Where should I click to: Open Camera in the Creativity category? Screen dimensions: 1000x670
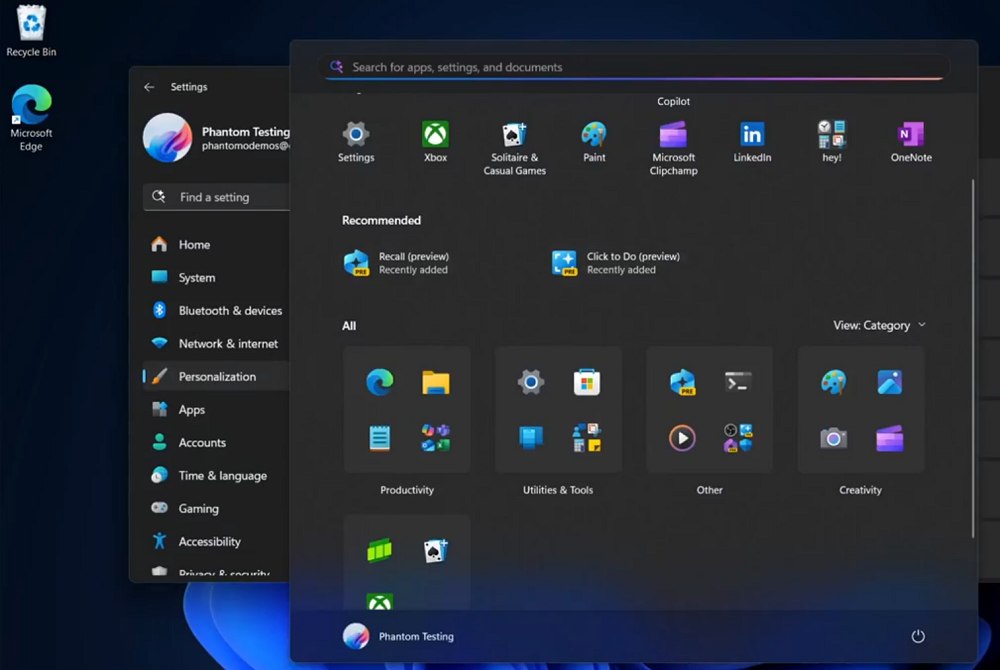coord(833,438)
